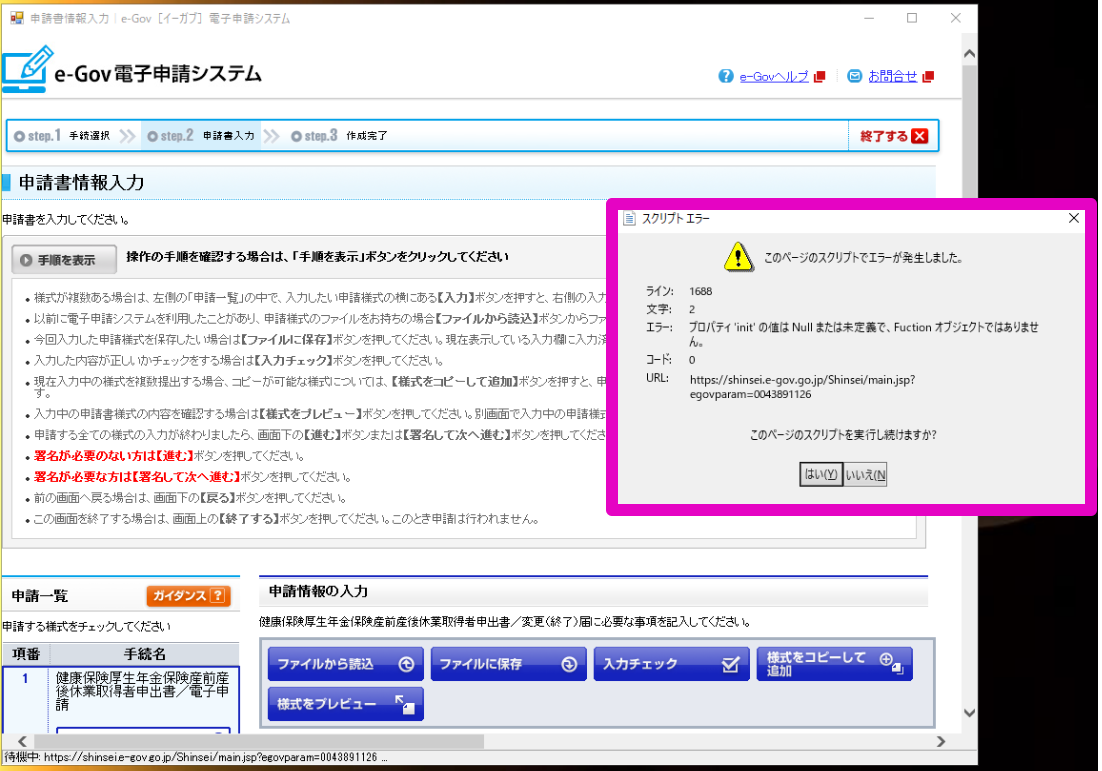Screen dimensions: 1102x771
Task: Click the app icon in the window title bar
Action: coord(16,18)
